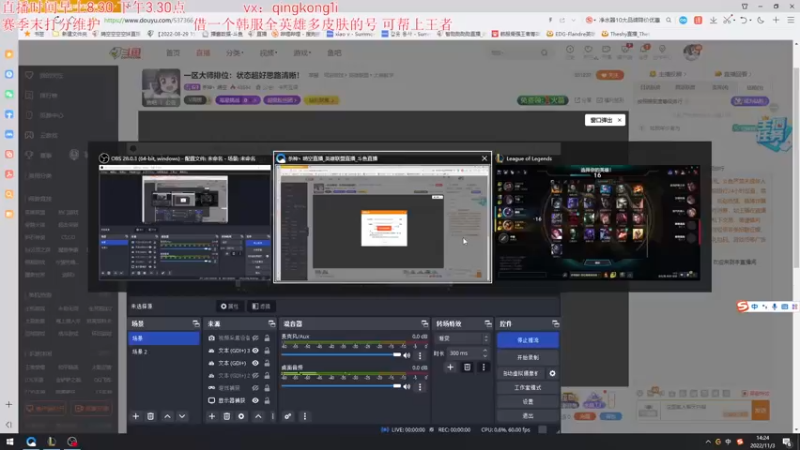
Task: Hide the 文本 (GDI+) 3 source
Action: click(255, 351)
